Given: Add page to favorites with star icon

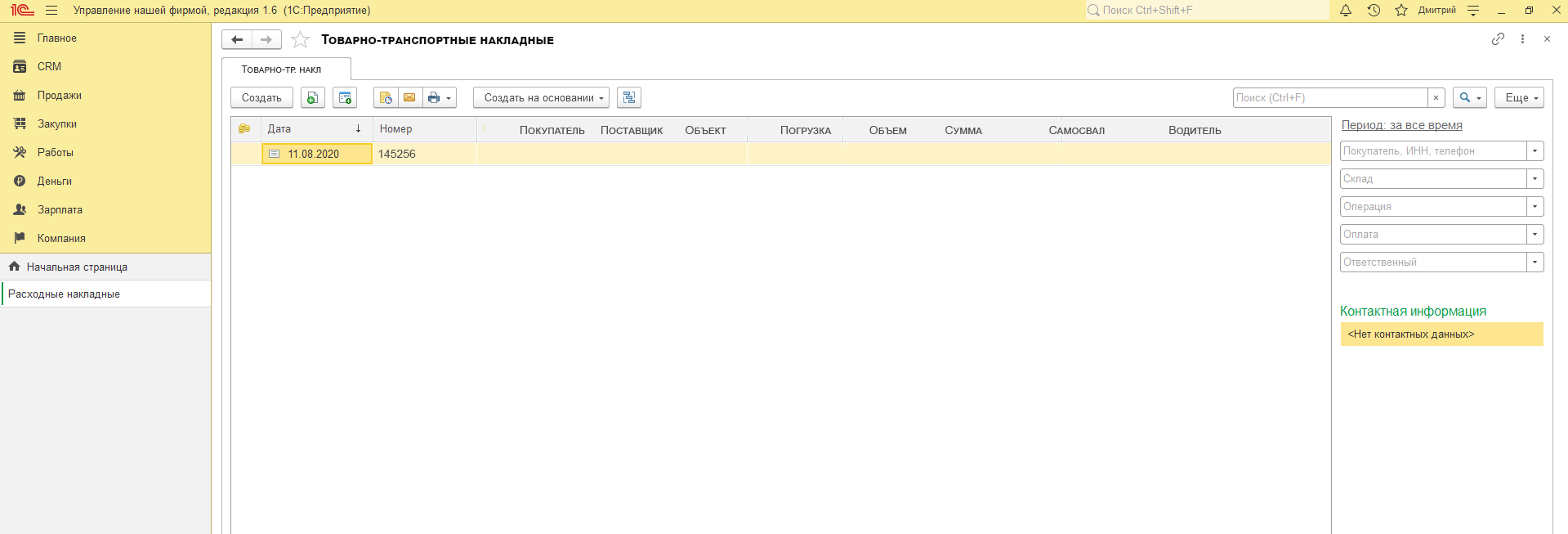Looking at the screenshot, I should tap(300, 40).
